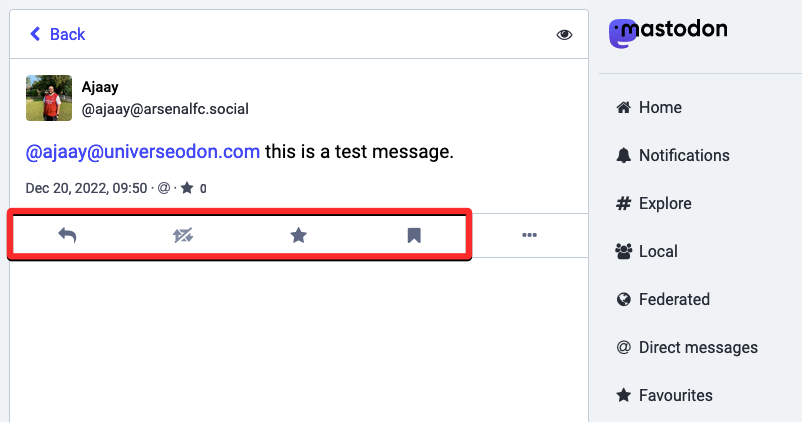The height and width of the screenshot is (422, 802).
Task: Bookmark the test message post
Action: (x=414, y=236)
